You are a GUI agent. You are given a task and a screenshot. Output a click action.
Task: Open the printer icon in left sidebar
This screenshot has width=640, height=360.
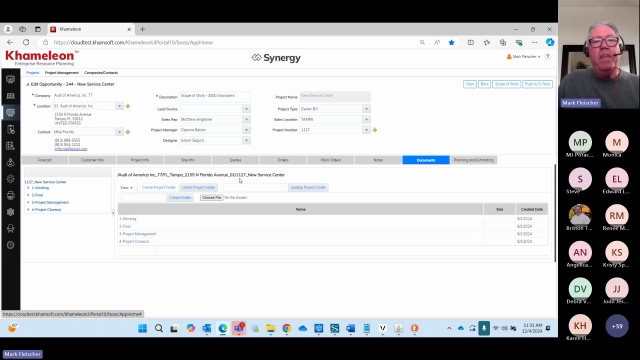pyautogui.click(x=11, y=196)
